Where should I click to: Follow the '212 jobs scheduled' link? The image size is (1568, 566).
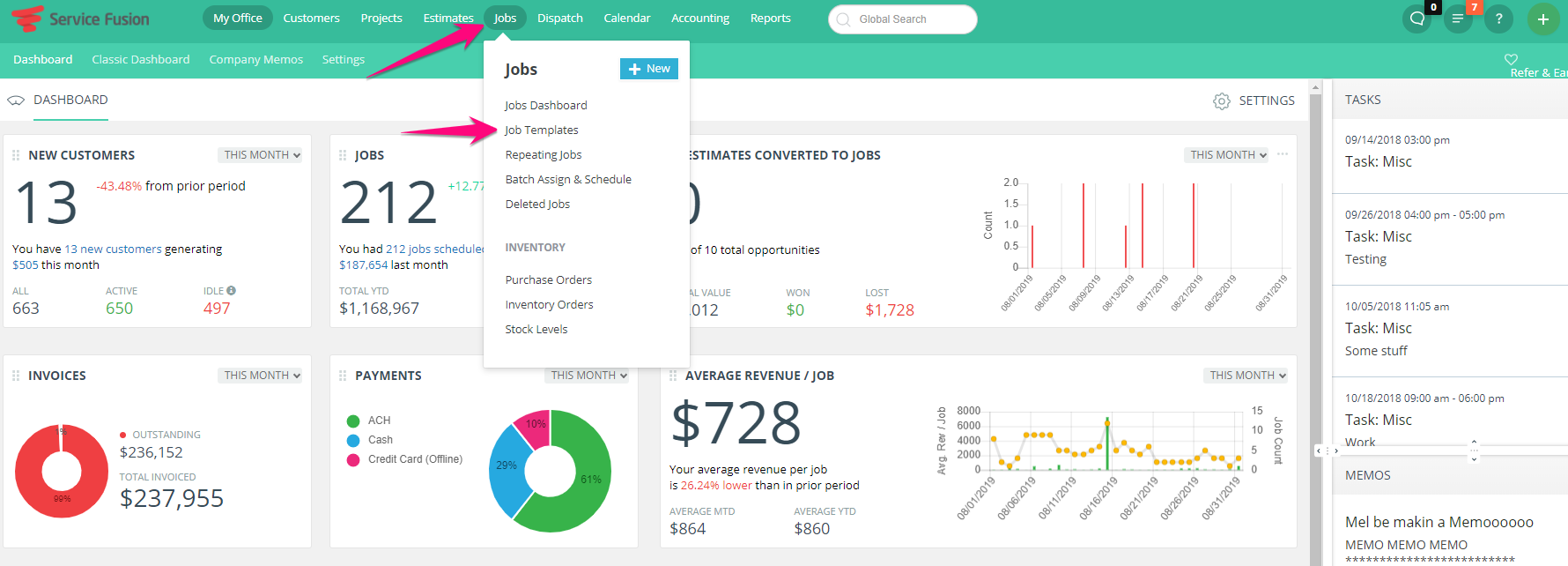pyautogui.click(x=435, y=249)
